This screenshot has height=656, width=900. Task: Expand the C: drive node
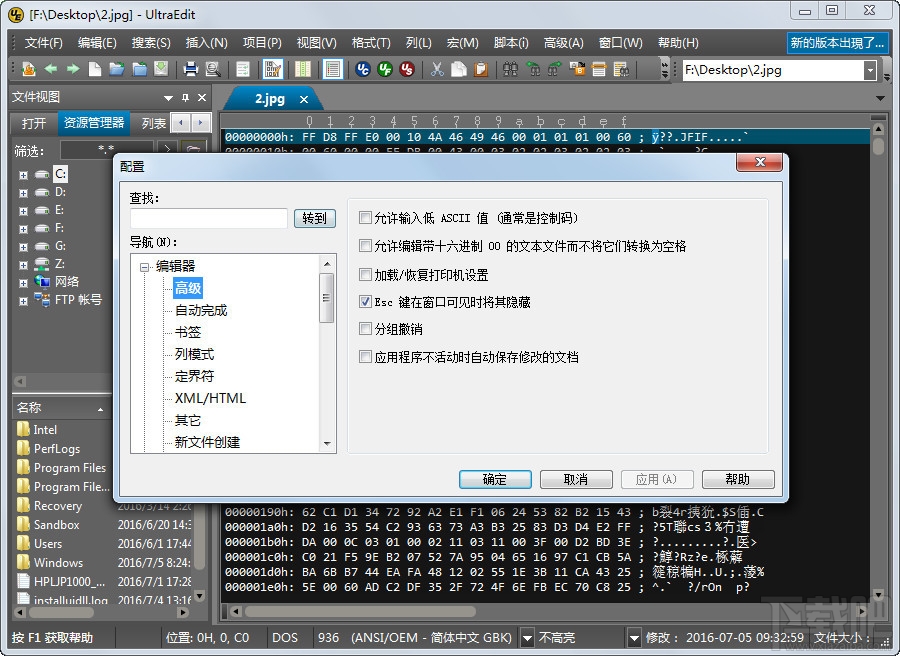coord(23,175)
